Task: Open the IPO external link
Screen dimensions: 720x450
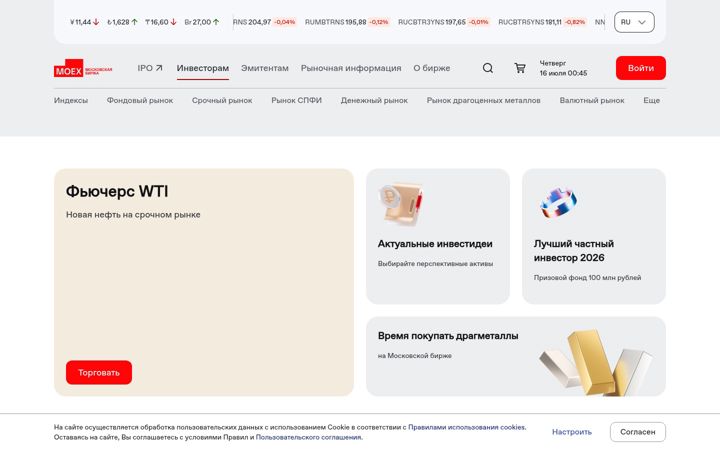Action: click(x=150, y=68)
